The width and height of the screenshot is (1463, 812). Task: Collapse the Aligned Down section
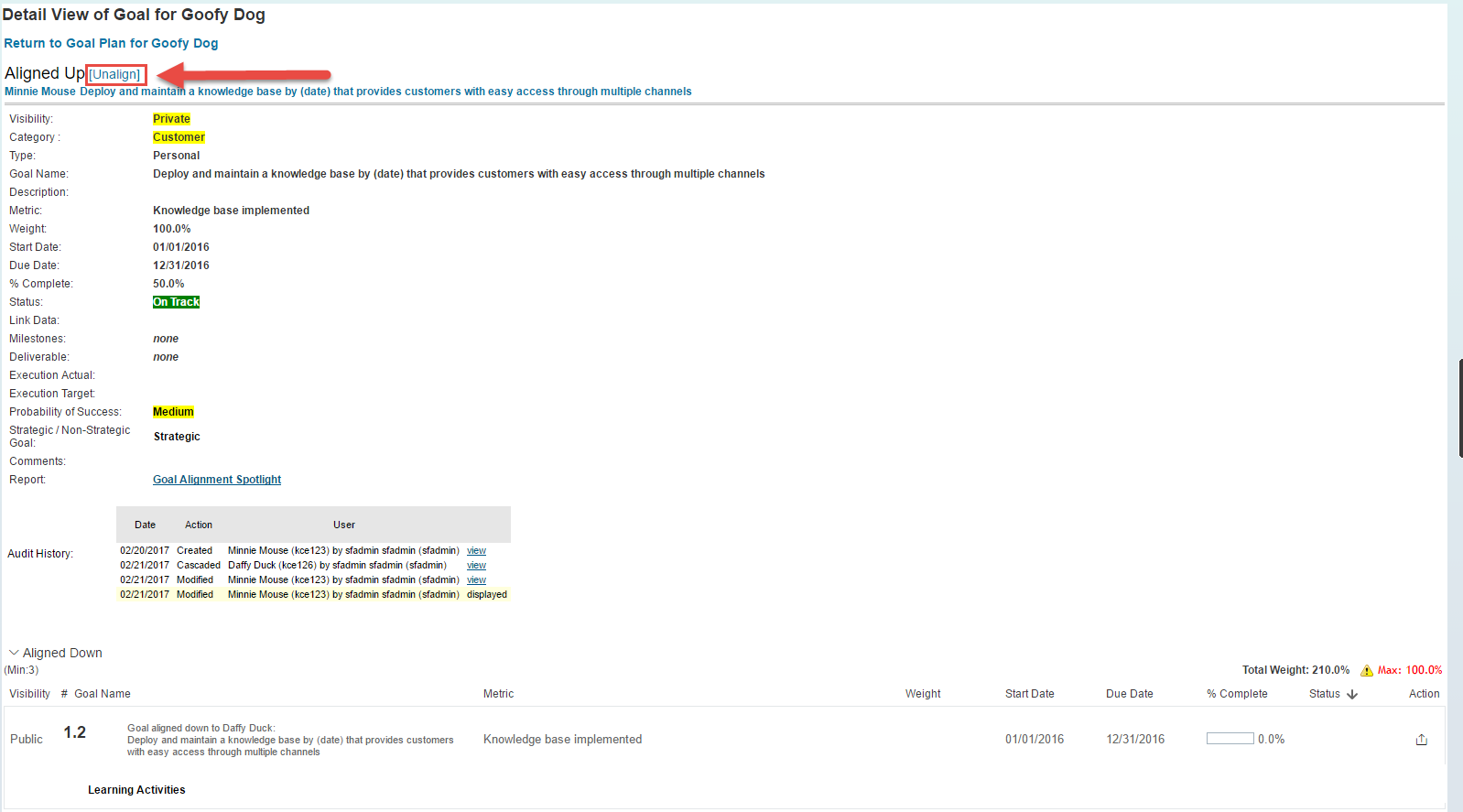14,653
